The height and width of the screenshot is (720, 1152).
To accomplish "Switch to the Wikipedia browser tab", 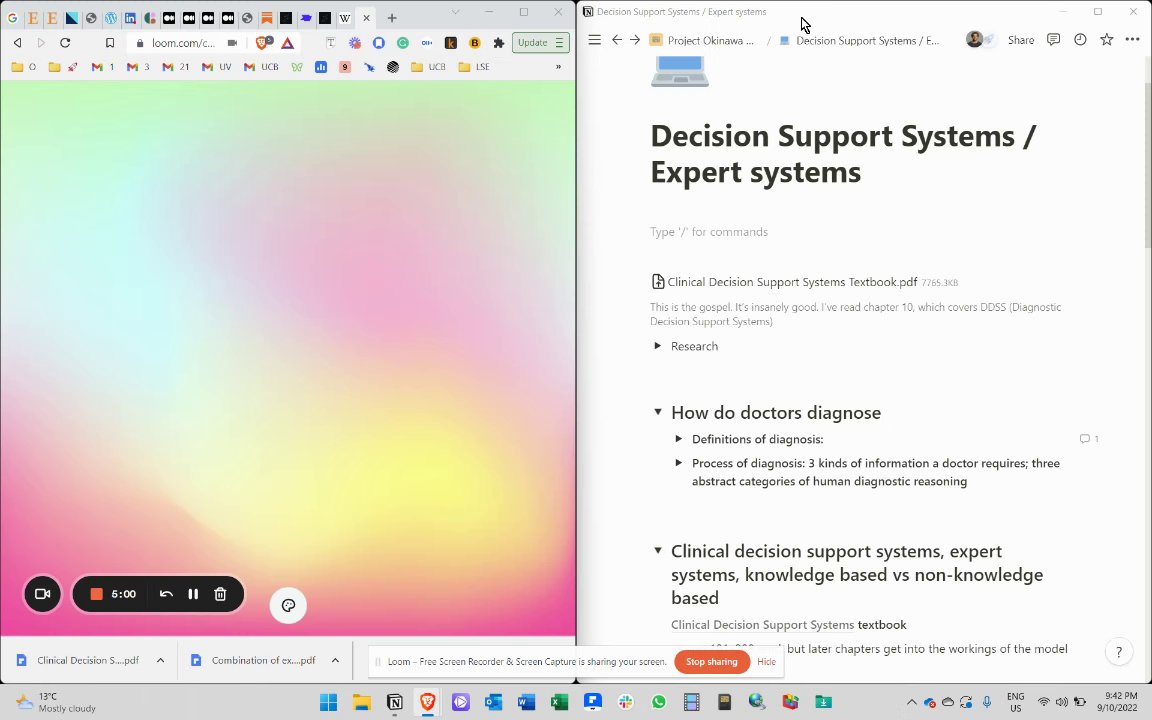I will [345, 18].
